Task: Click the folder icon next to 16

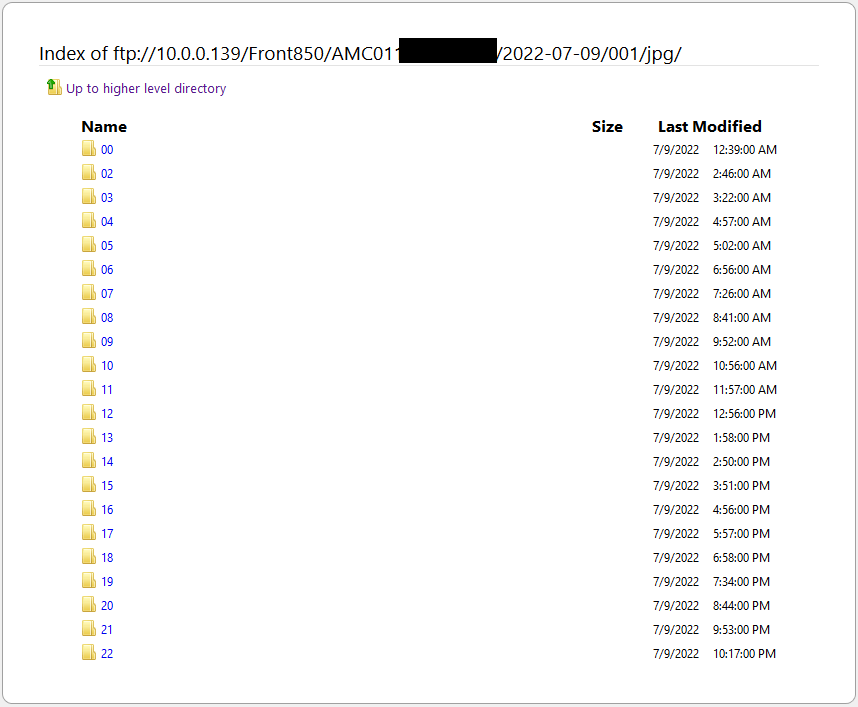Action: [89, 509]
